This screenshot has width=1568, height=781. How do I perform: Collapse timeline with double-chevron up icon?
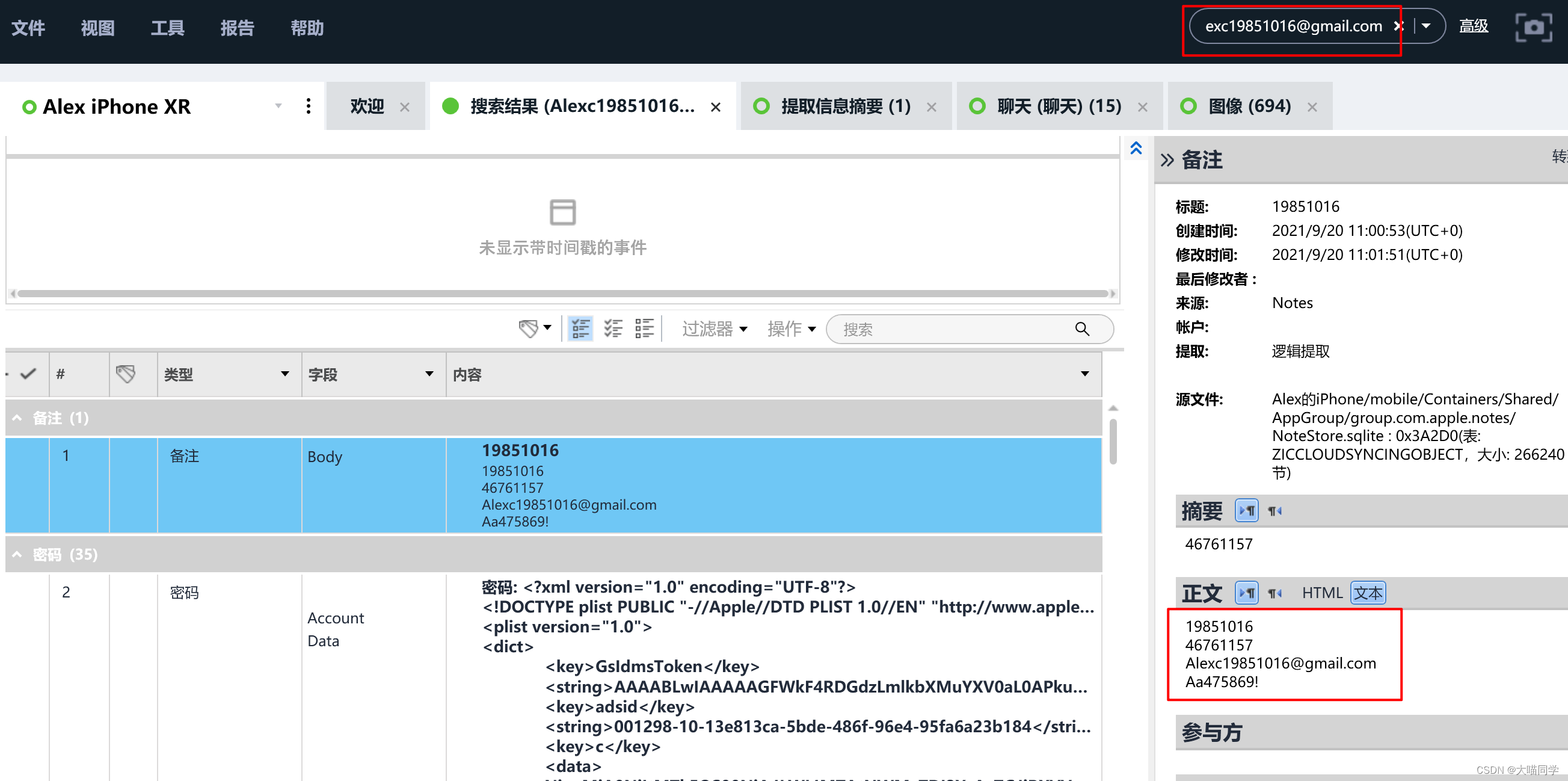(1136, 148)
